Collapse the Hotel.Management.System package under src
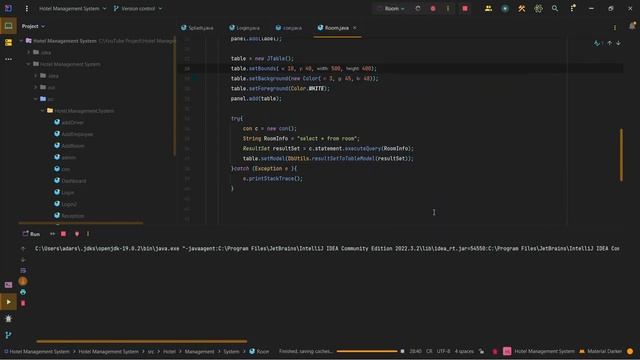The width and height of the screenshot is (640, 360). (43, 111)
